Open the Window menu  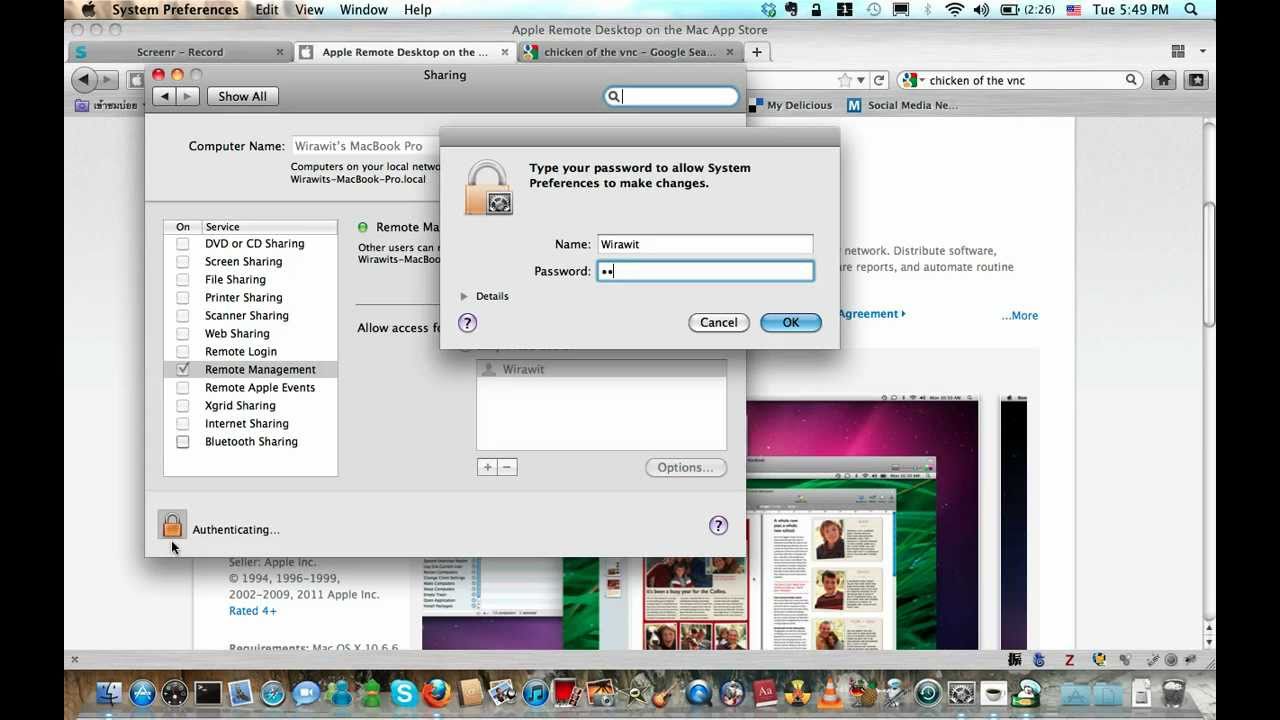[363, 10]
